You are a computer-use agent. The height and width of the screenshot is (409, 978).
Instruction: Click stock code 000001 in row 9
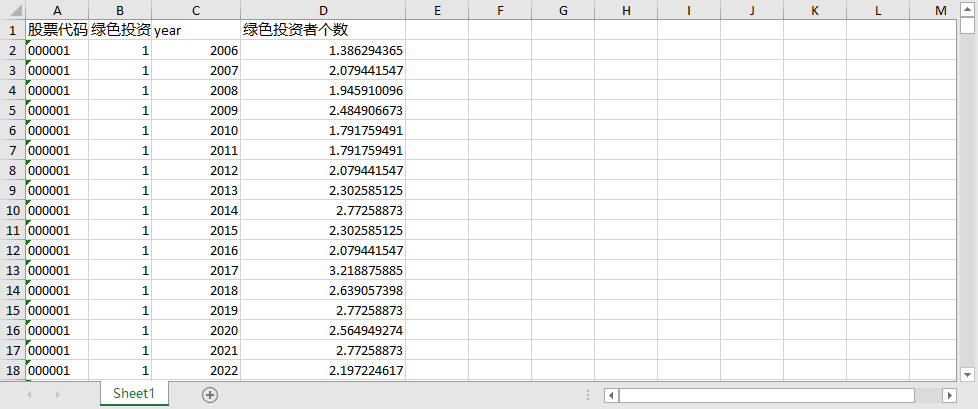57,190
